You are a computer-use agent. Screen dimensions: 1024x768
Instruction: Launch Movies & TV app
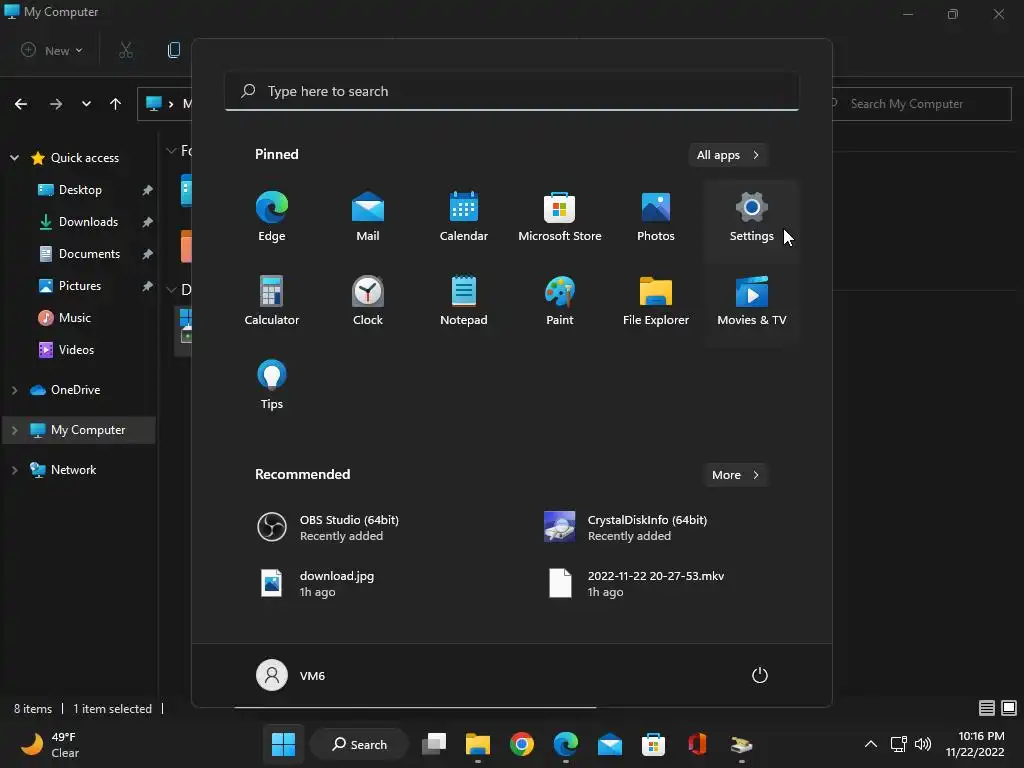click(752, 302)
